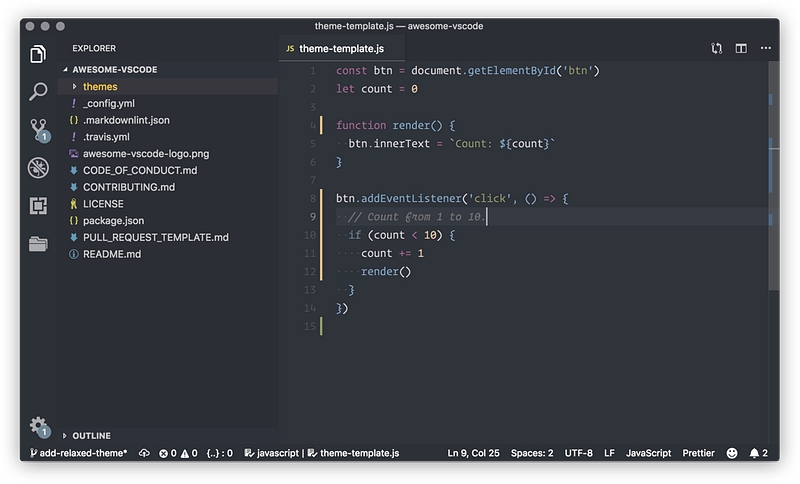The height and width of the screenshot is (484, 800).
Task: Open the Extensions view icon
Action: click(x=38, y=206)
